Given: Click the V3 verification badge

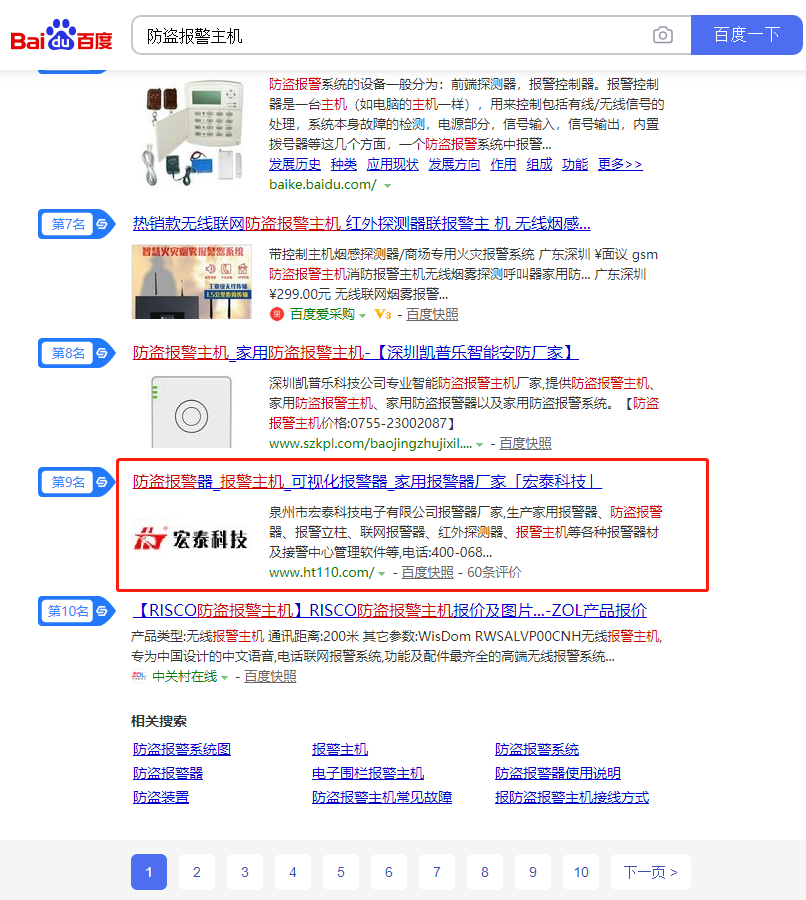Looking at the screenshot, I should (x=383, y=315).
